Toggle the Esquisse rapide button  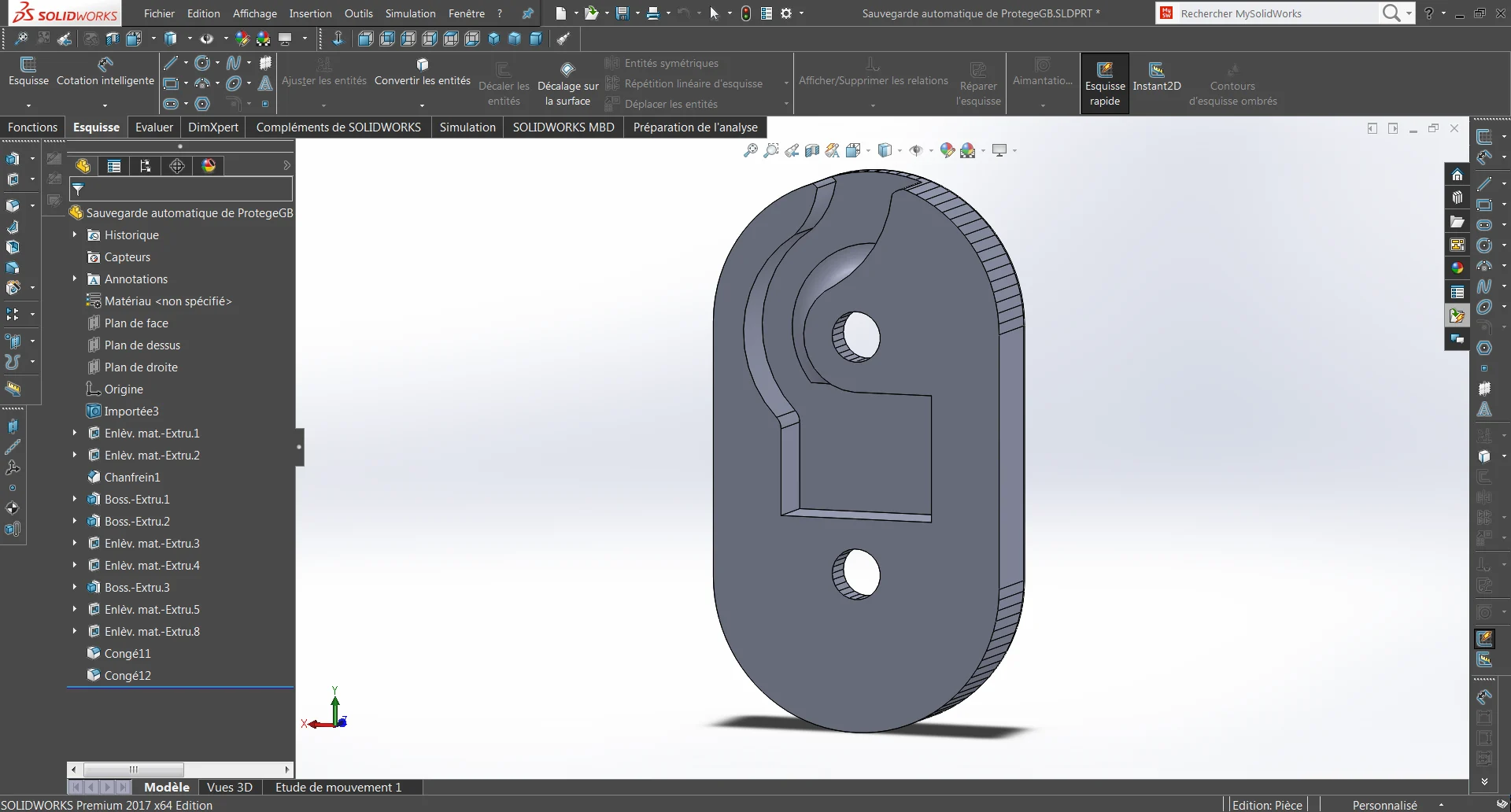coord(1104,83)
